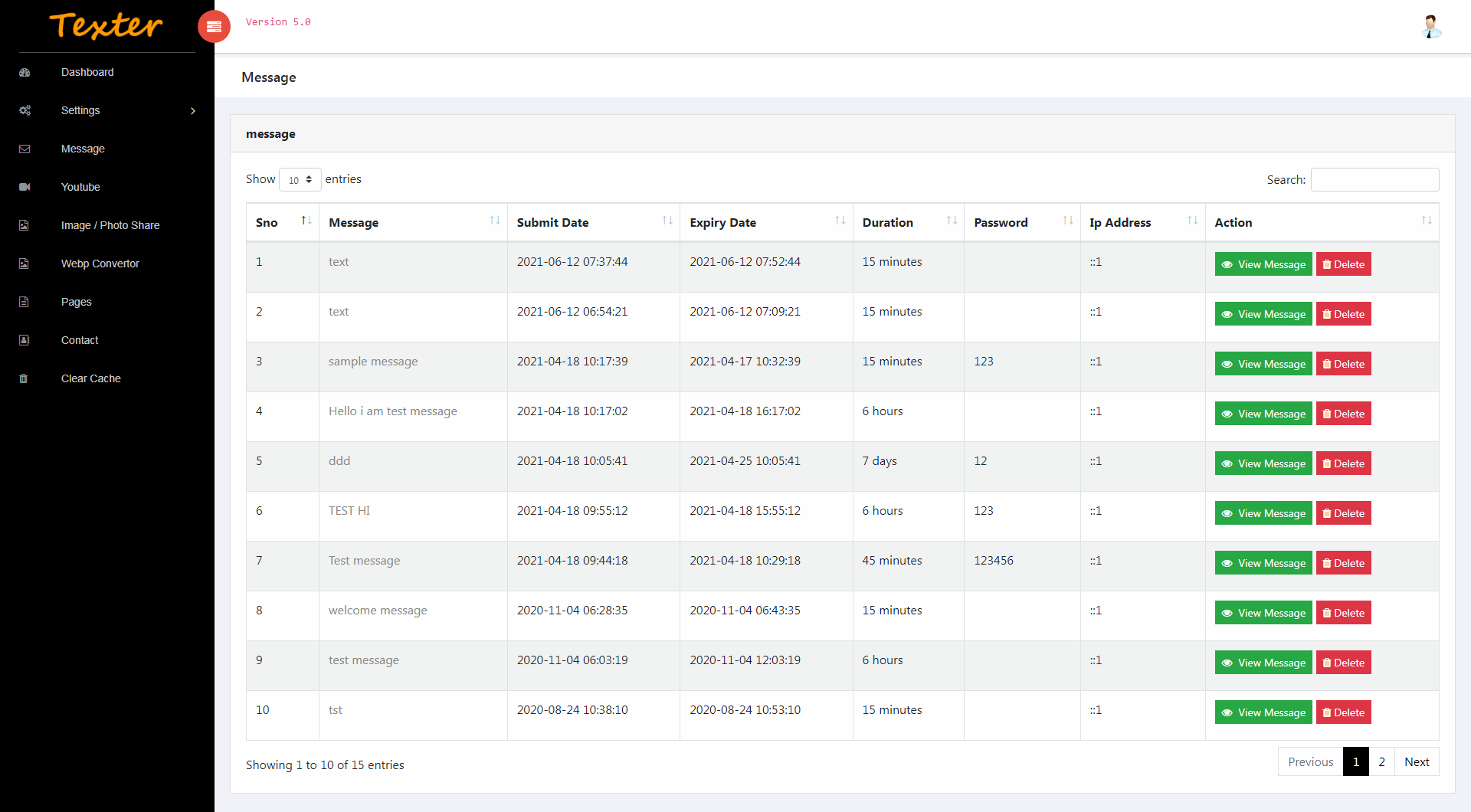Image resolution: width=1471 pixels, height=812 pixels.
Task: Click the Clear Cache trash icon
Action: point(24,379)
